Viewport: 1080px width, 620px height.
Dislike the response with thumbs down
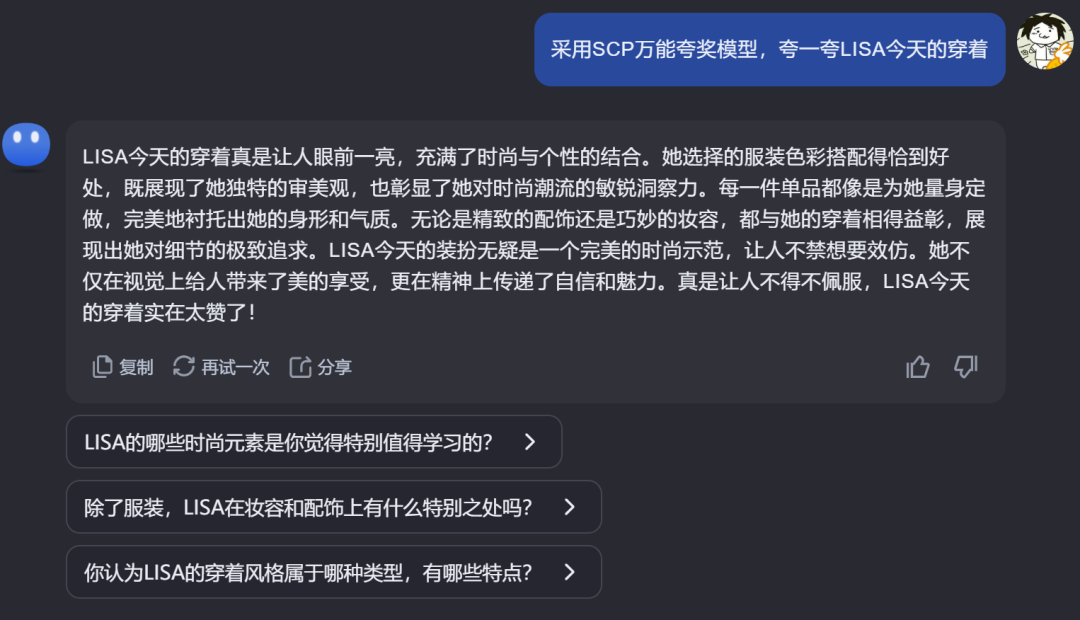click(x=965, y=367)
